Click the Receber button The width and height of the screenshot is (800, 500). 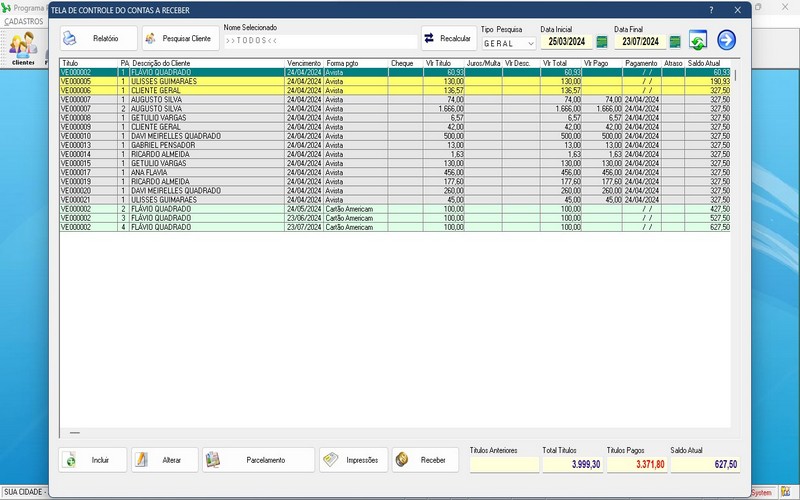tap(424, 460)
